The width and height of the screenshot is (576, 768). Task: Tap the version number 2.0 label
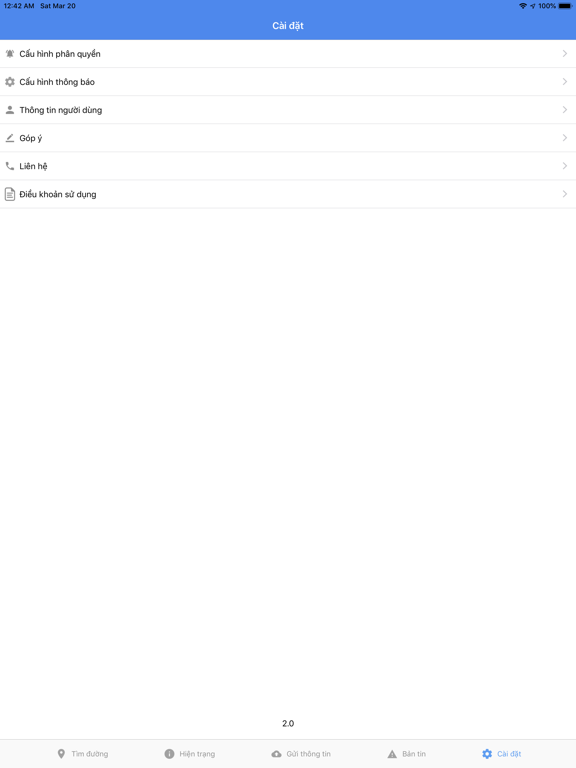288,723
